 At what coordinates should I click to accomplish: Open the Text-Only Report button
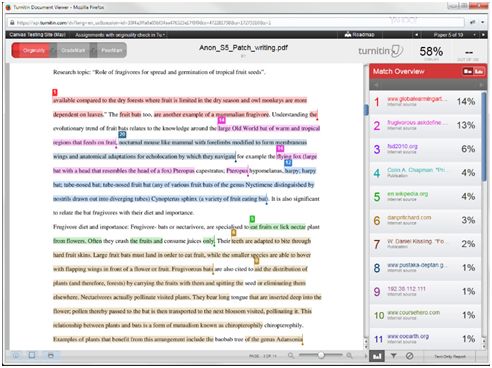click(x=449, y=356)
